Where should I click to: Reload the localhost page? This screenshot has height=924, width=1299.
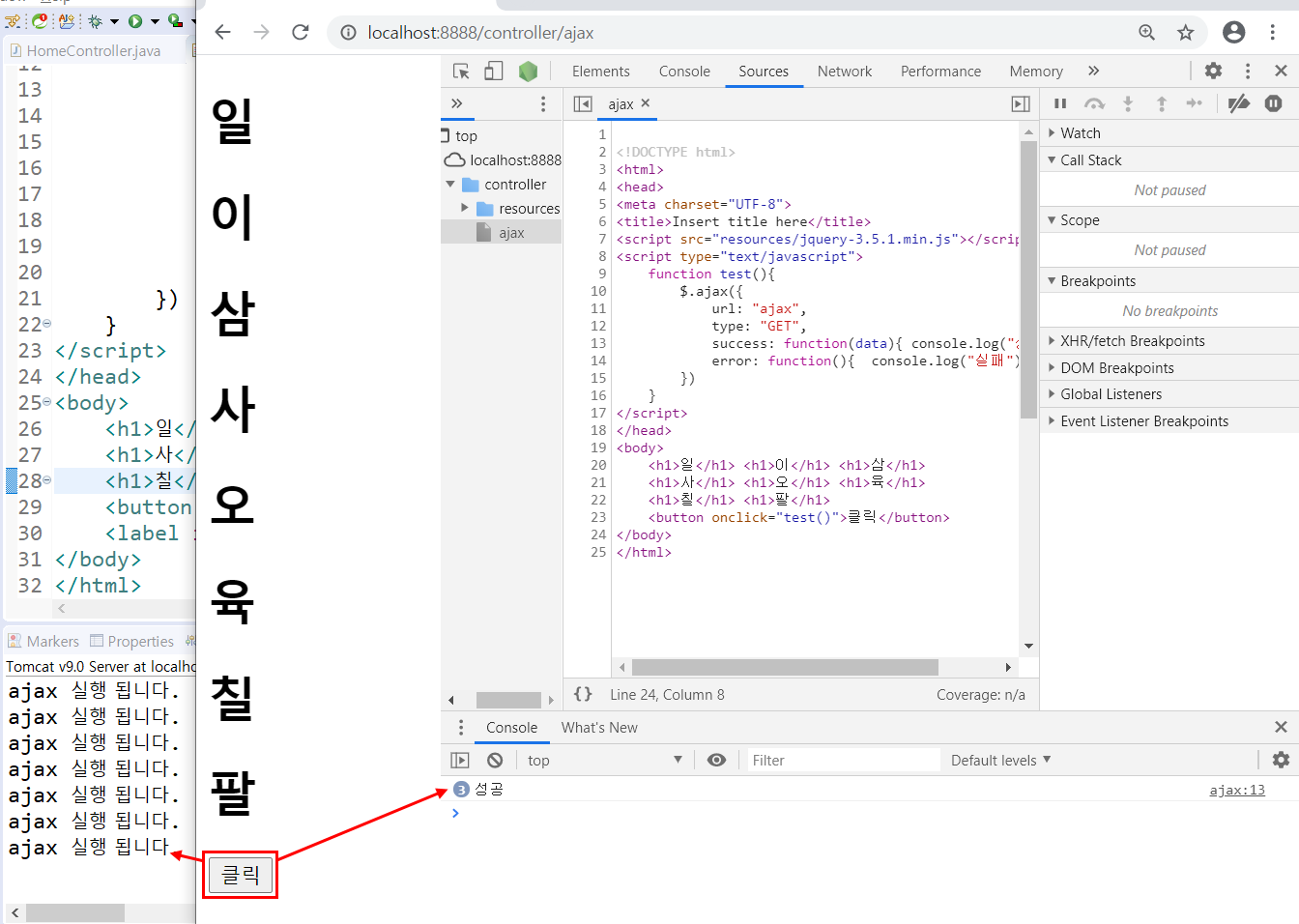301,32
